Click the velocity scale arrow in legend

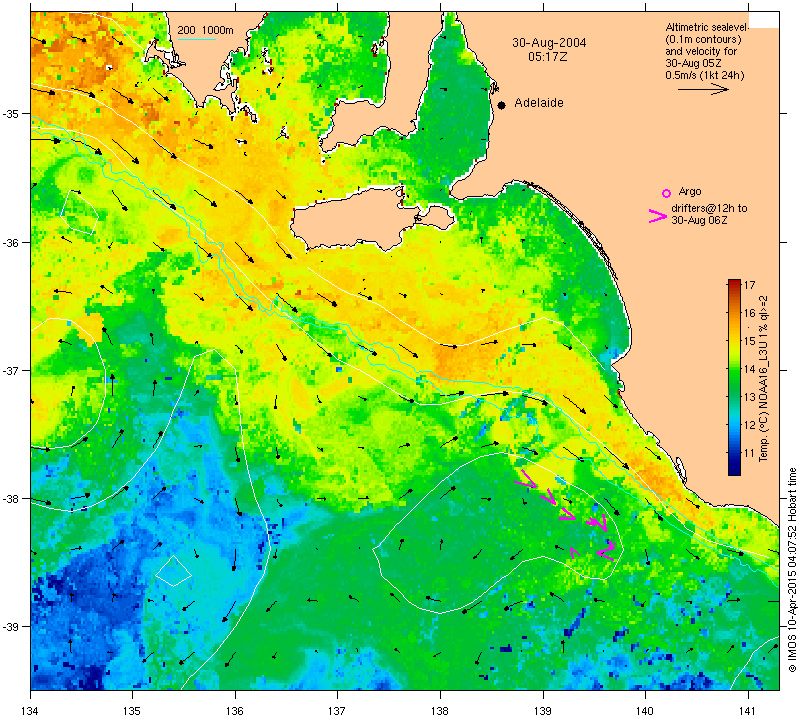[703, 89]
